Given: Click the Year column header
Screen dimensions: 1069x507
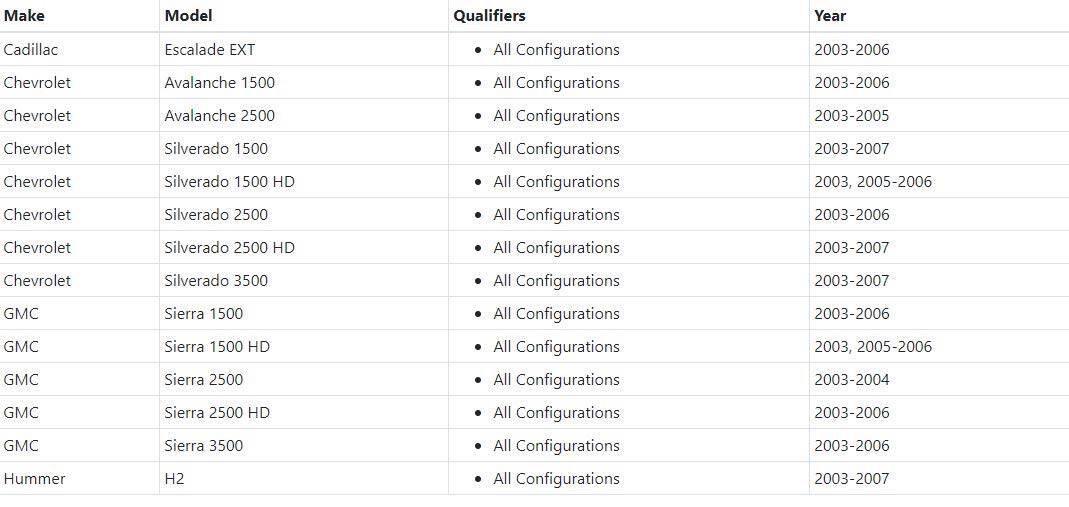Looking at the screenshot, I should tap(830, 16).
